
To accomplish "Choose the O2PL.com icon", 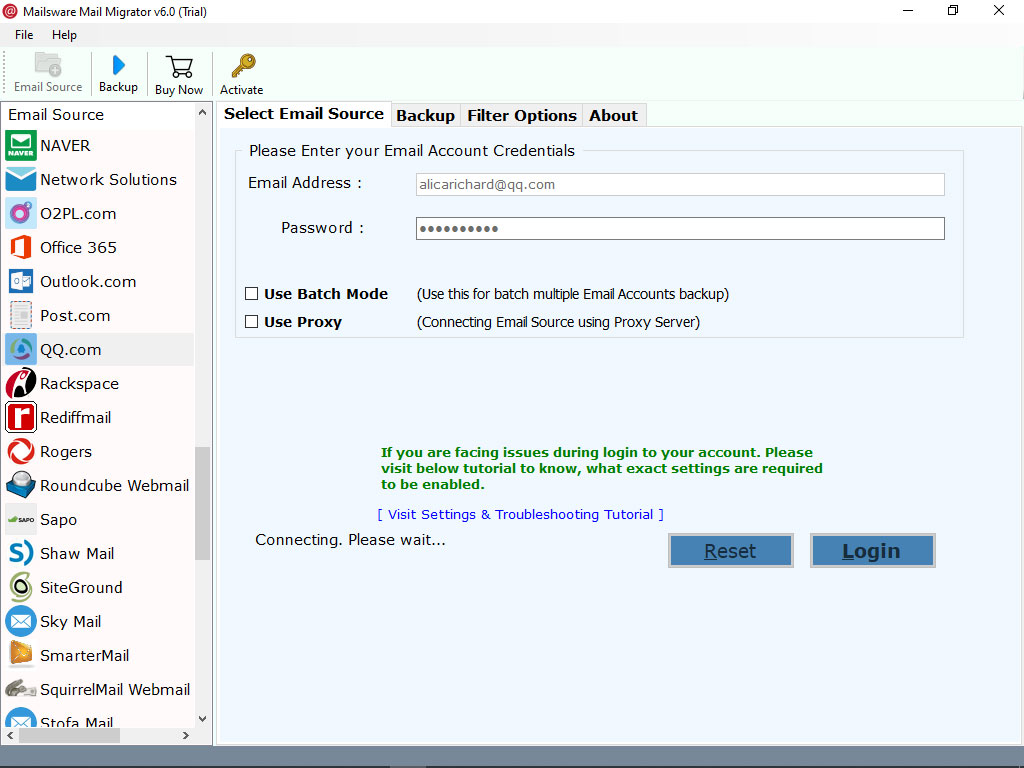I will click(x=21, y=214).
